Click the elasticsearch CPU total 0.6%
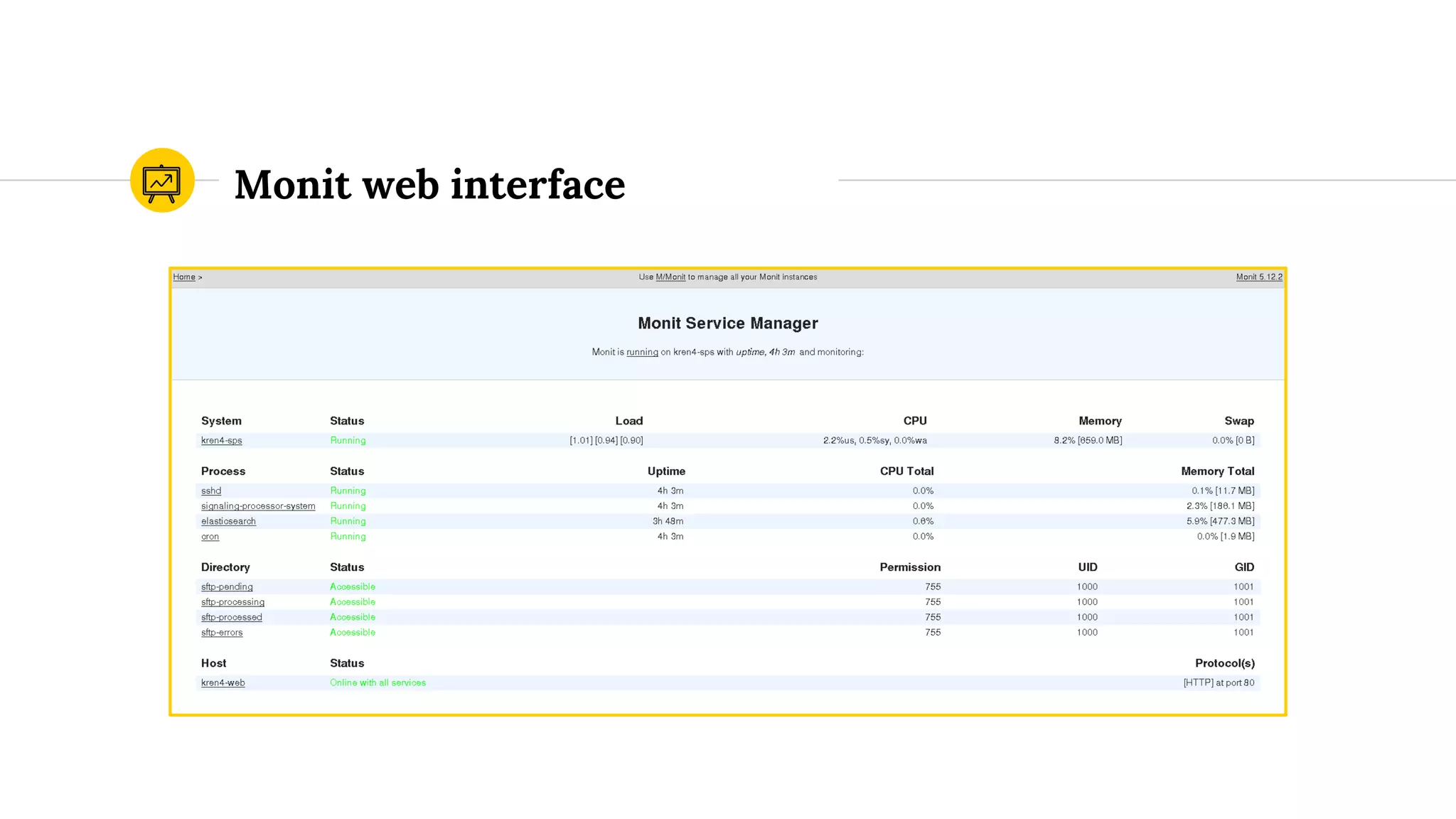The height and width of the screenshot is (819, 1456). pos(924,521)
